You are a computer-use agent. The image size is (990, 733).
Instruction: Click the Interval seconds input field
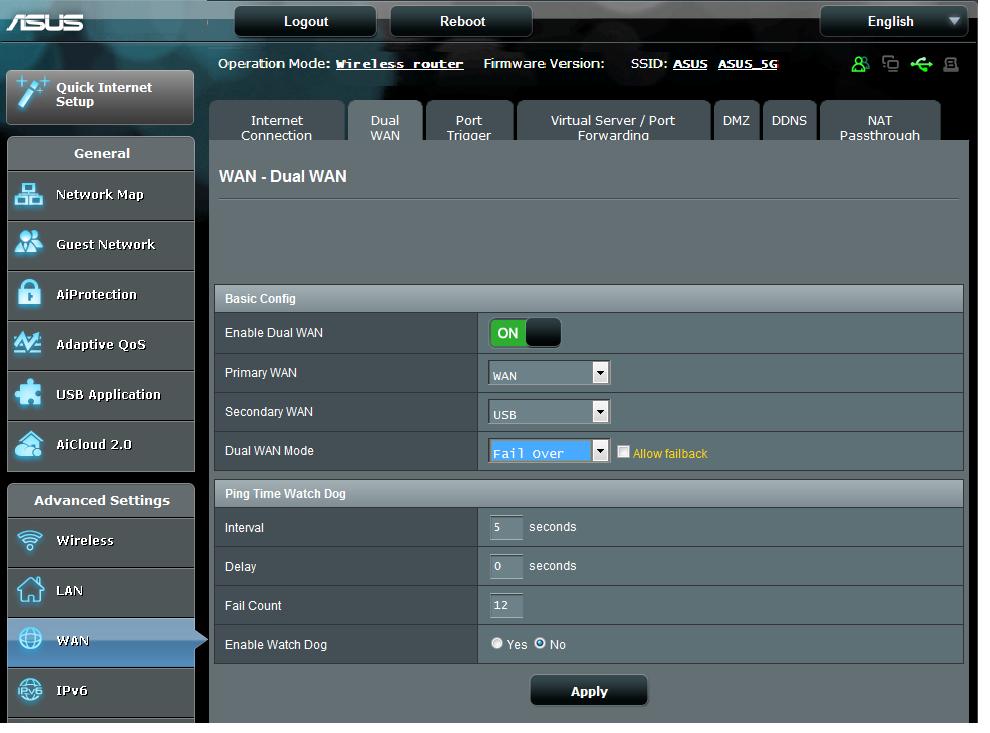506,527
